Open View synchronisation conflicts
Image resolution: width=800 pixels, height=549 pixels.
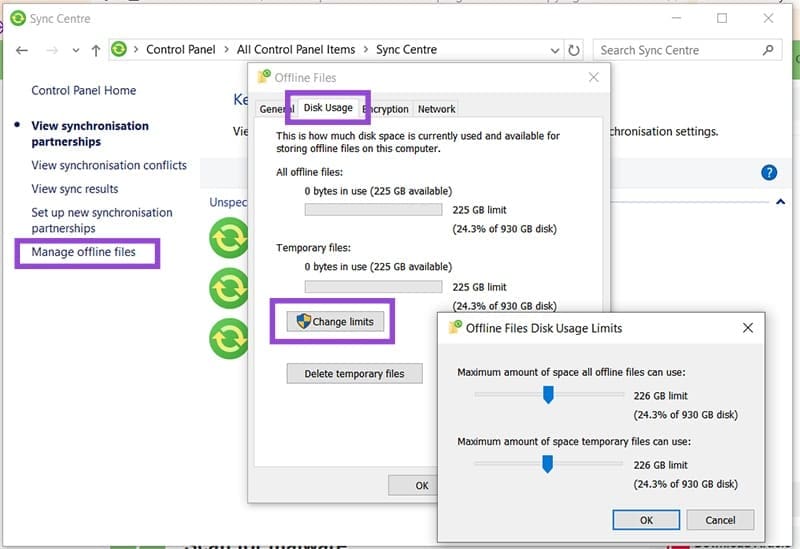tap(109, 165)
